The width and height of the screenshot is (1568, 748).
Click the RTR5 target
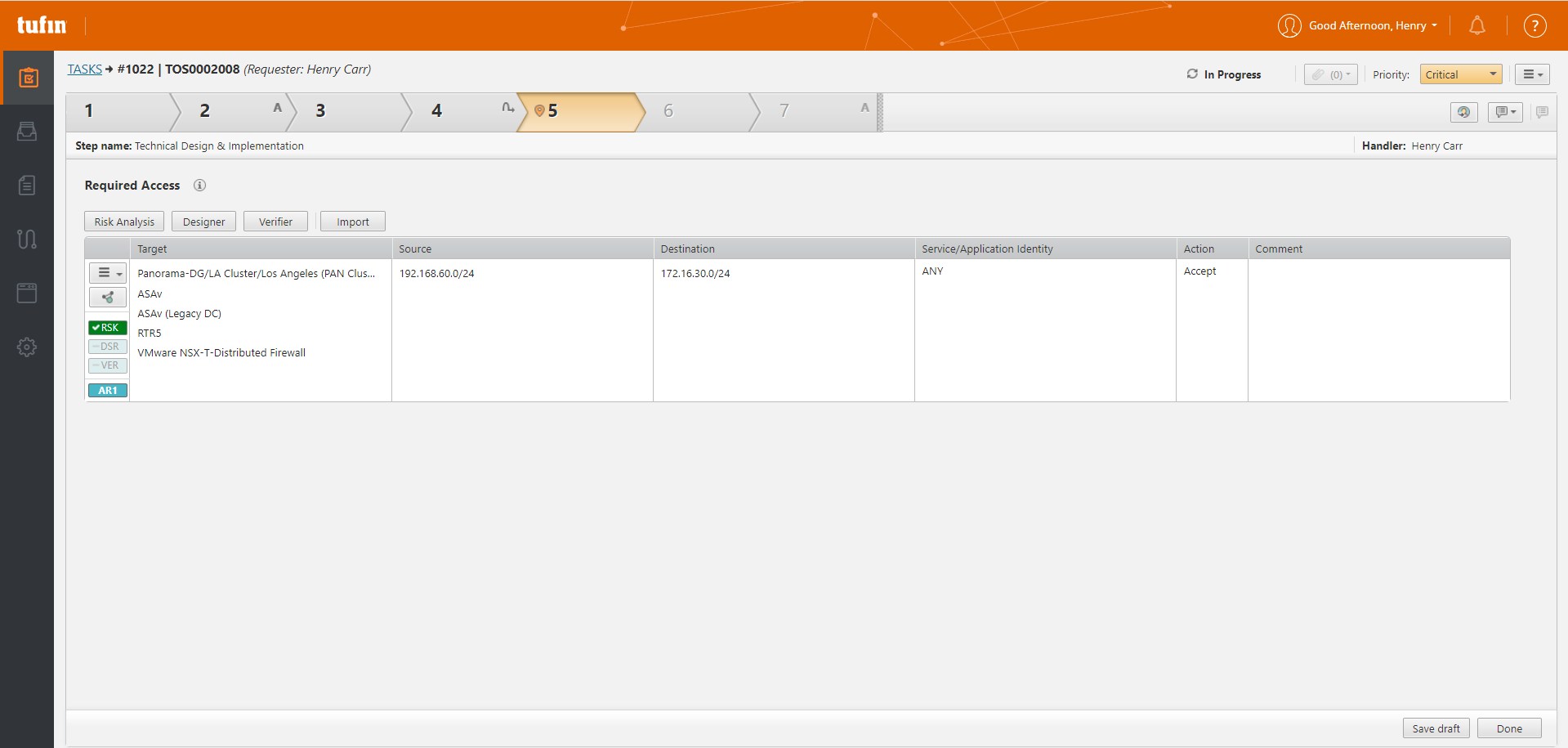click(150, 333)
